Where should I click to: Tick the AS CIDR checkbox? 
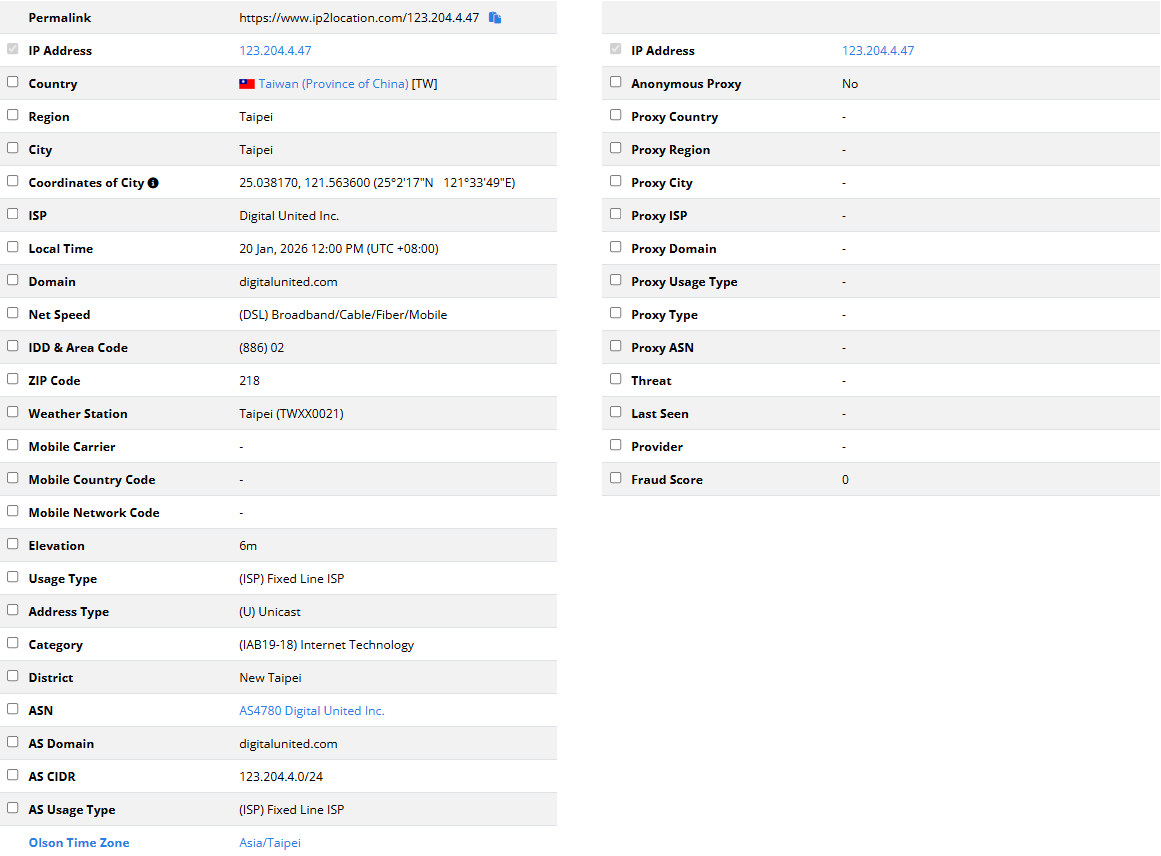13,775
